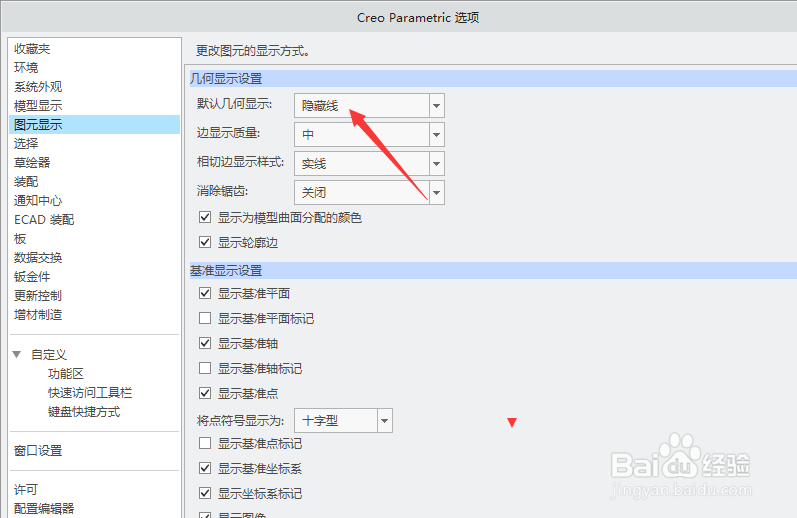Screen dimensions: 797x518
Task: Toggle 显示基准轴 checkbox
Action: pos(205,344)
